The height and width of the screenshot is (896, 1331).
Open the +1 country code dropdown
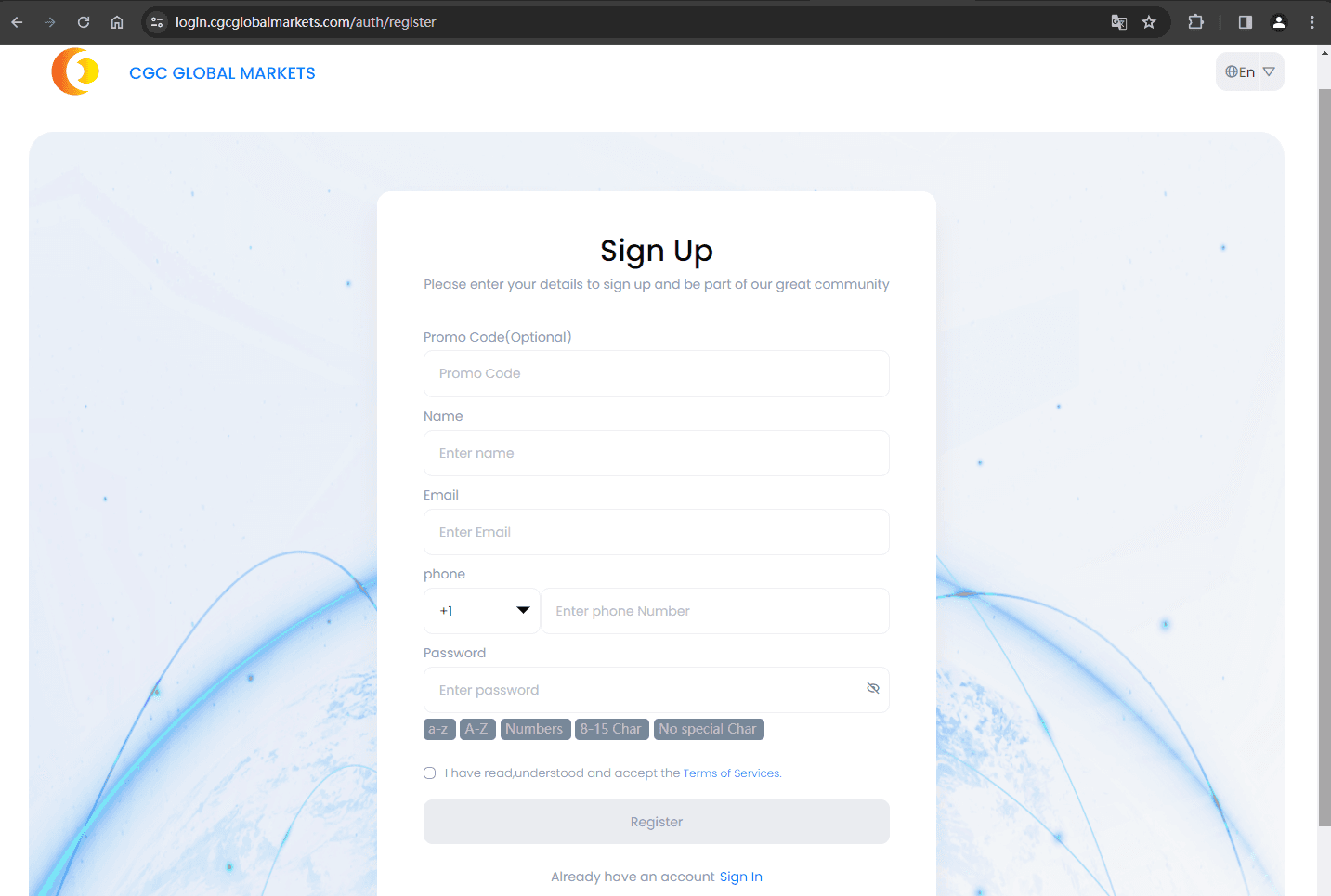(x=482, y=611)
